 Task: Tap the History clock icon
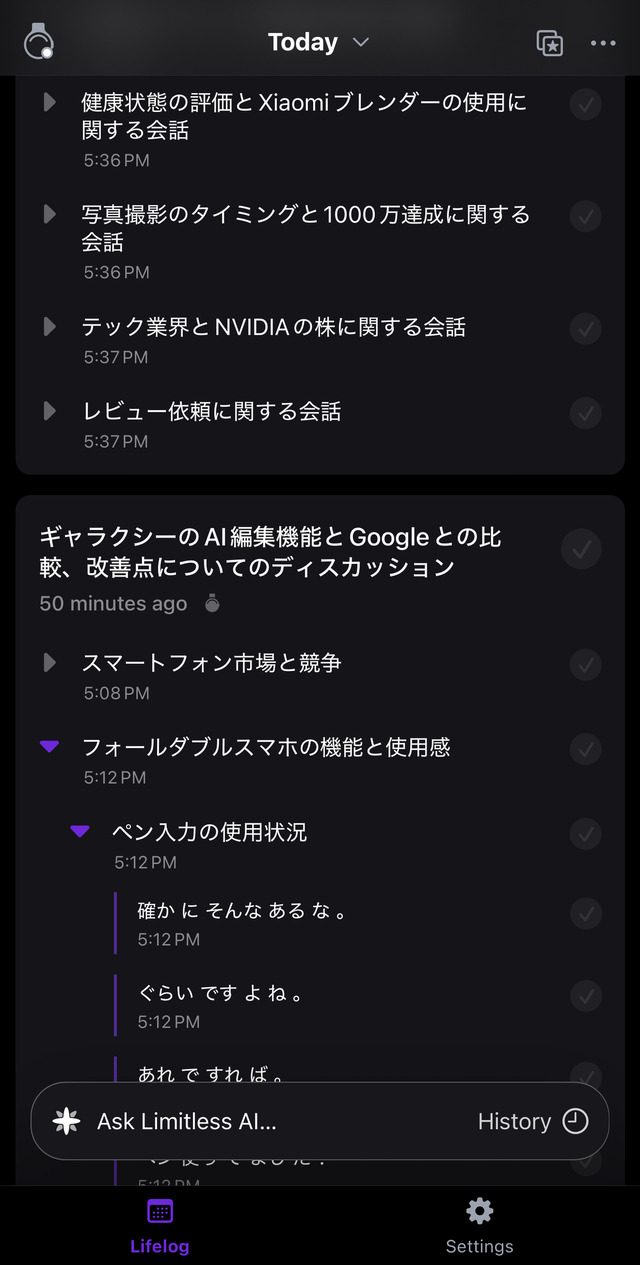(x=575, y=1121)
